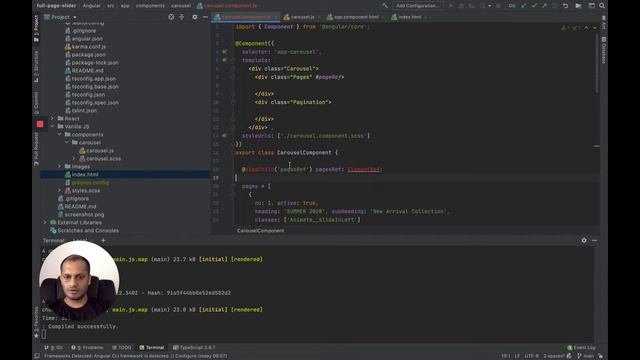Switch to the index.html editor tab
This screenshot has height=360, width=640.
tap(409, 17)
